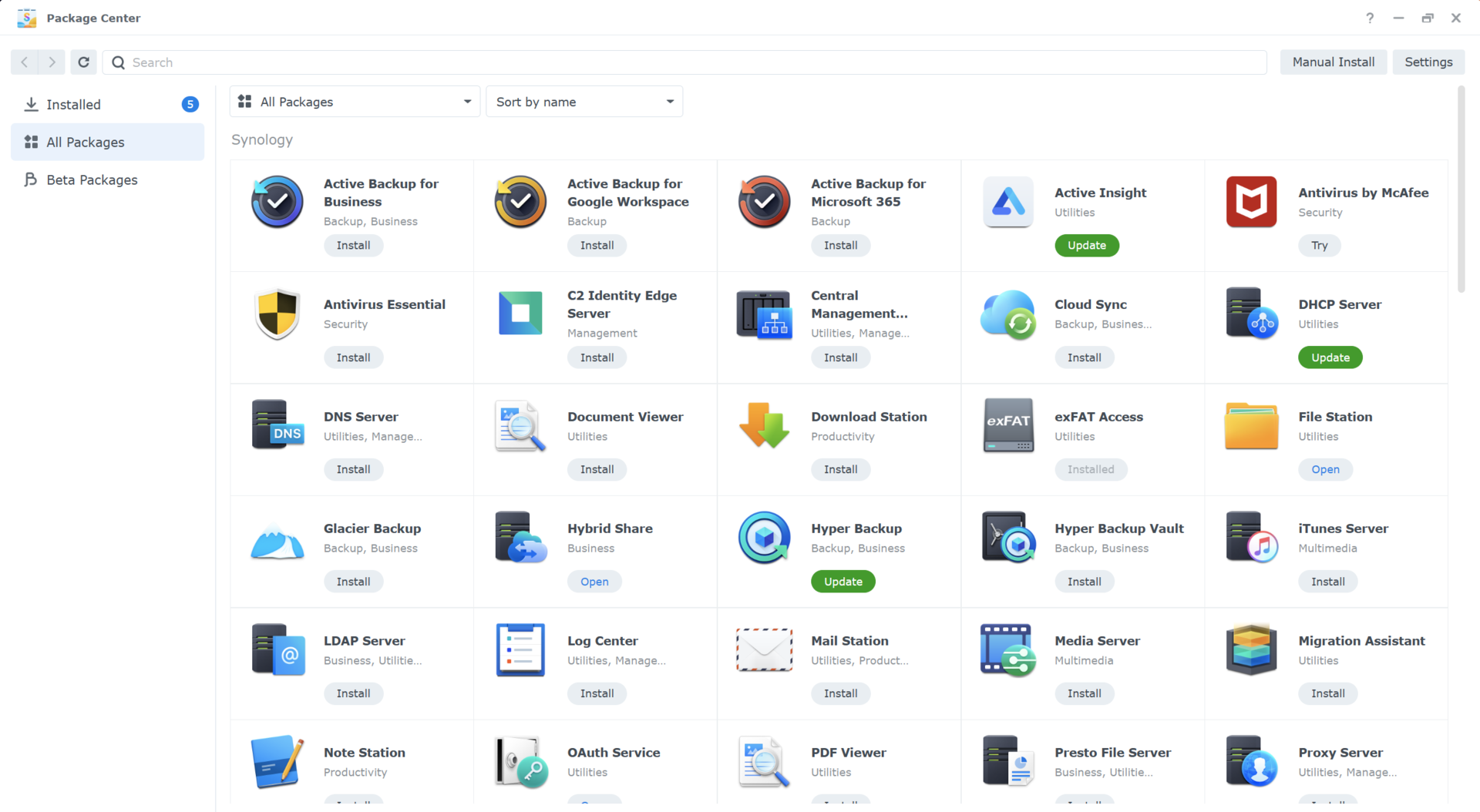Image resolution: width=1480 pixels, height=812 pixels.
Task: Update the Hyper Backup package
Action: [843, 582]
